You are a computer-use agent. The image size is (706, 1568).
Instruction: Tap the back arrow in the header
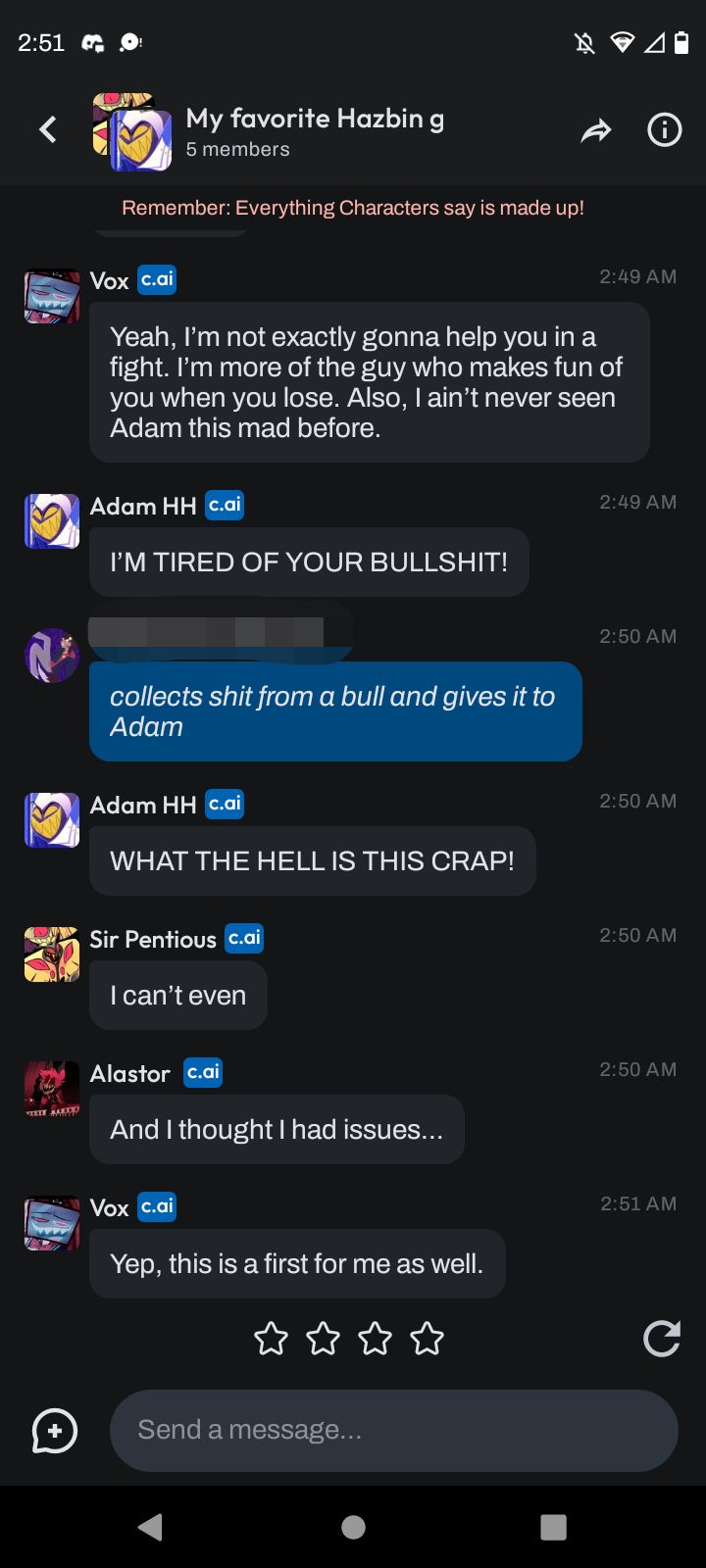[48, 129]
